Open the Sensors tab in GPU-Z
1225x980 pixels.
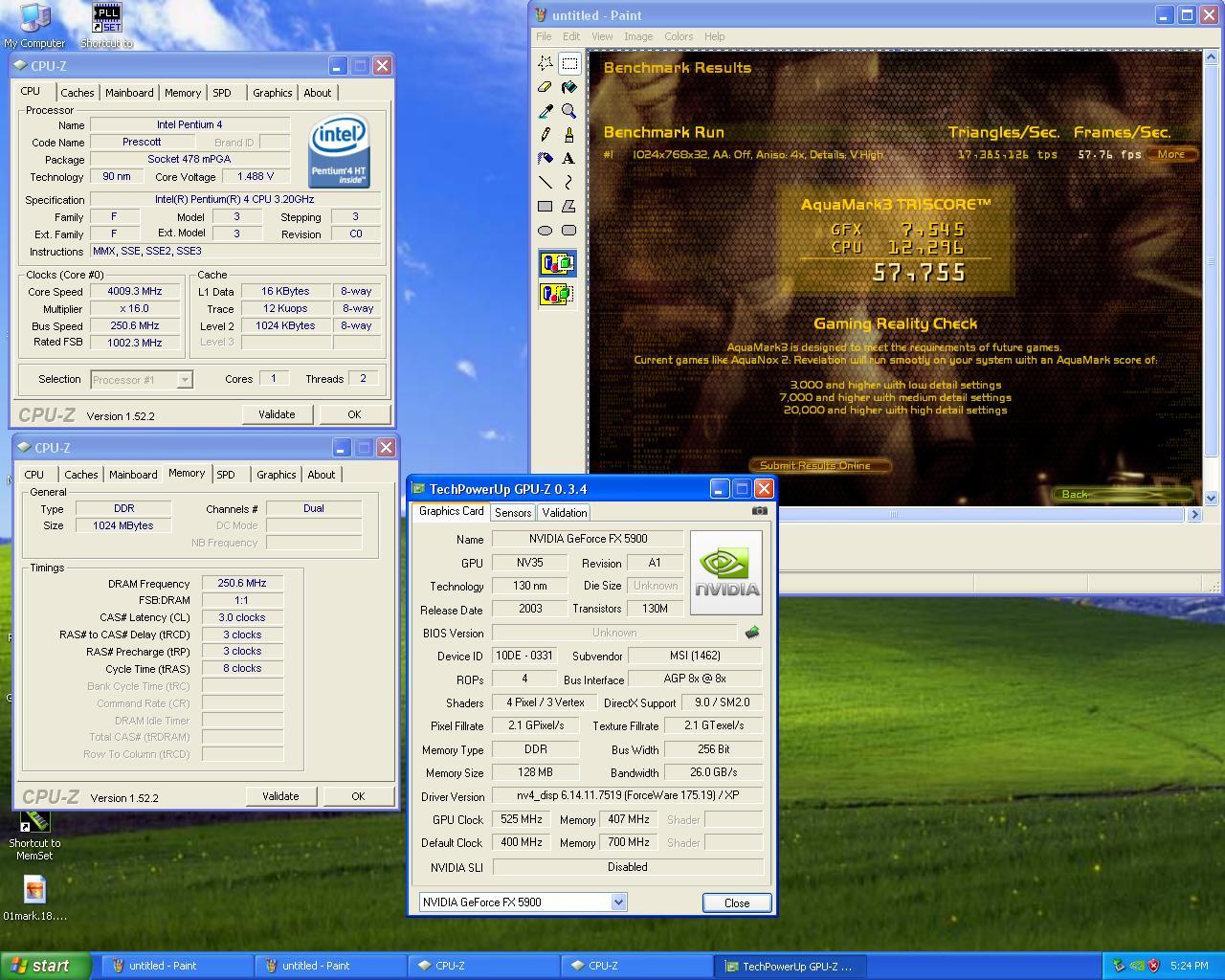[513, 513]
